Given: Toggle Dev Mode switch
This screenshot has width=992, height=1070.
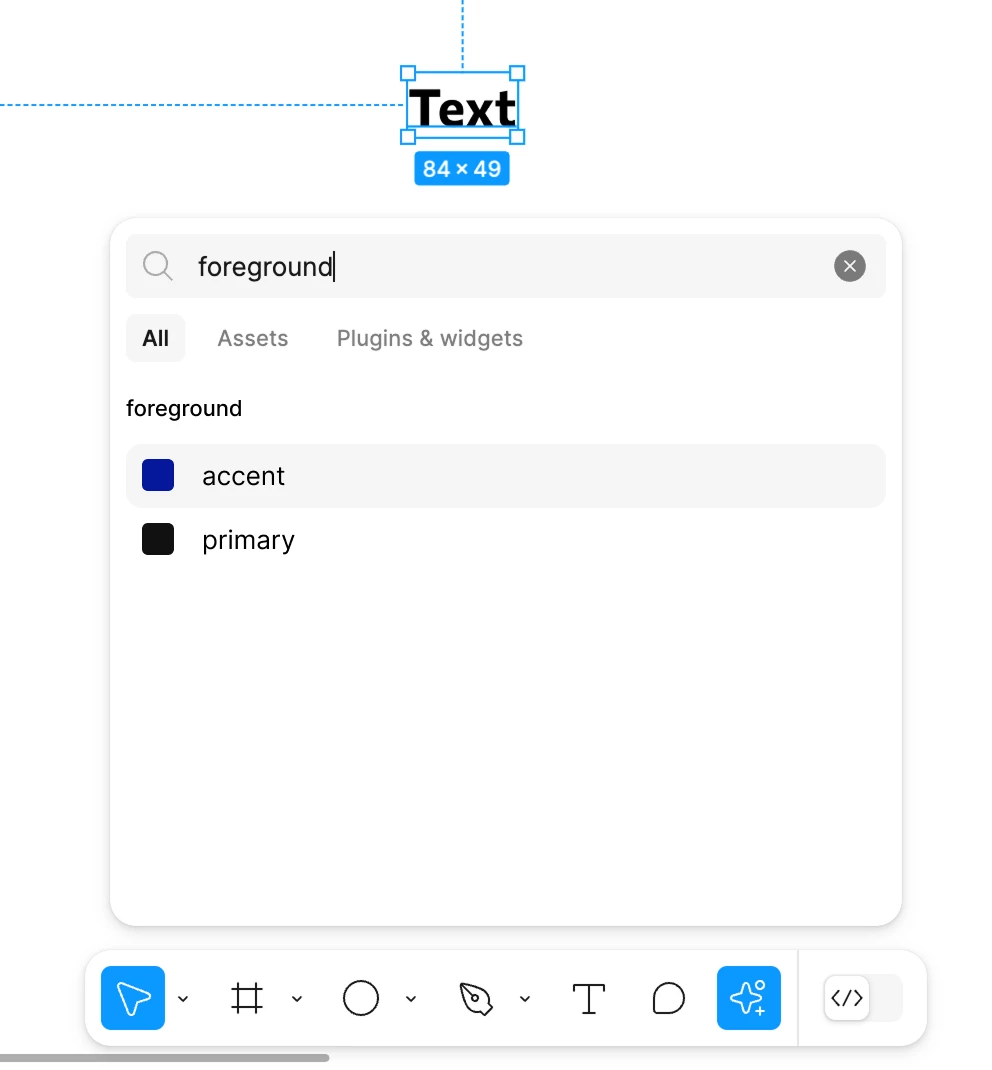Looking at the screenshot, I should [862, 998].
